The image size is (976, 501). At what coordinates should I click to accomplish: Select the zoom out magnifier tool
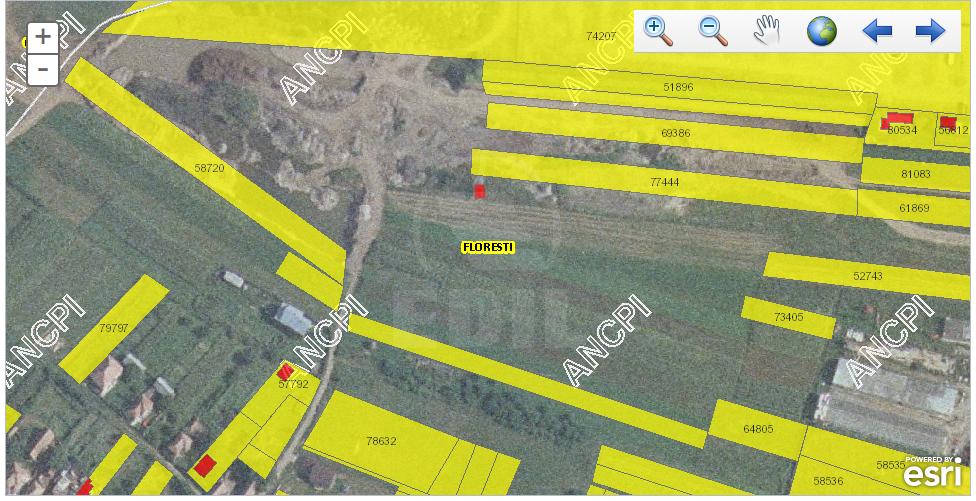713,31
